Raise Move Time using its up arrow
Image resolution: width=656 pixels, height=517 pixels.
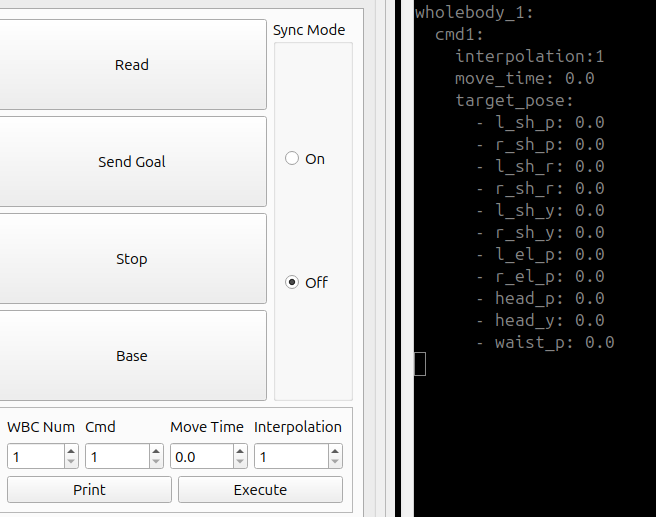click(x=240, y=452)
